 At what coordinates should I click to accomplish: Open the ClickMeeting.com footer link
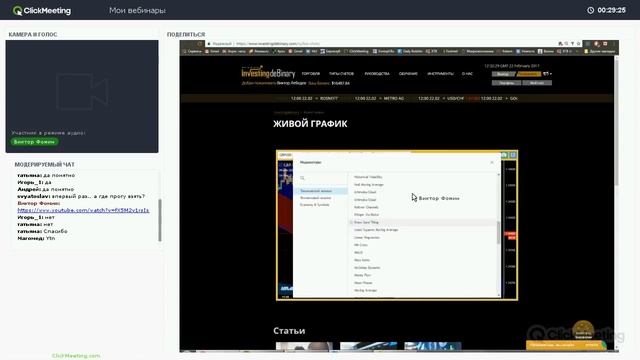76,356
